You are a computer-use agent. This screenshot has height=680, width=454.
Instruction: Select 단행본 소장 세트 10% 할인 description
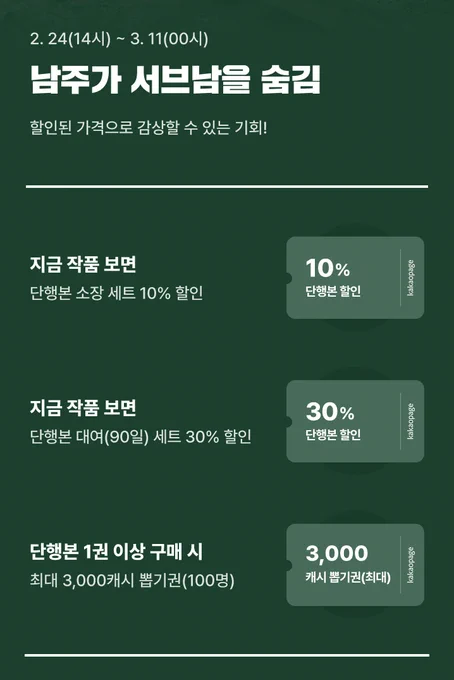click(x=117, y=294)
